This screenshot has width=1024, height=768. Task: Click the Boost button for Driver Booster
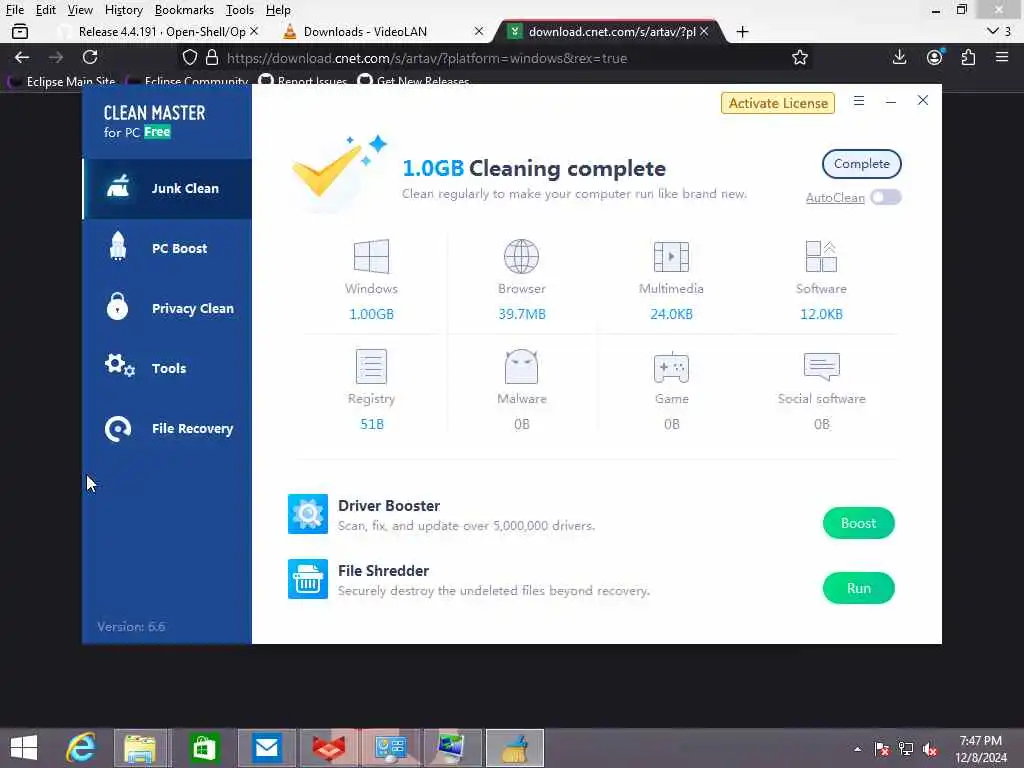point(858,523)
